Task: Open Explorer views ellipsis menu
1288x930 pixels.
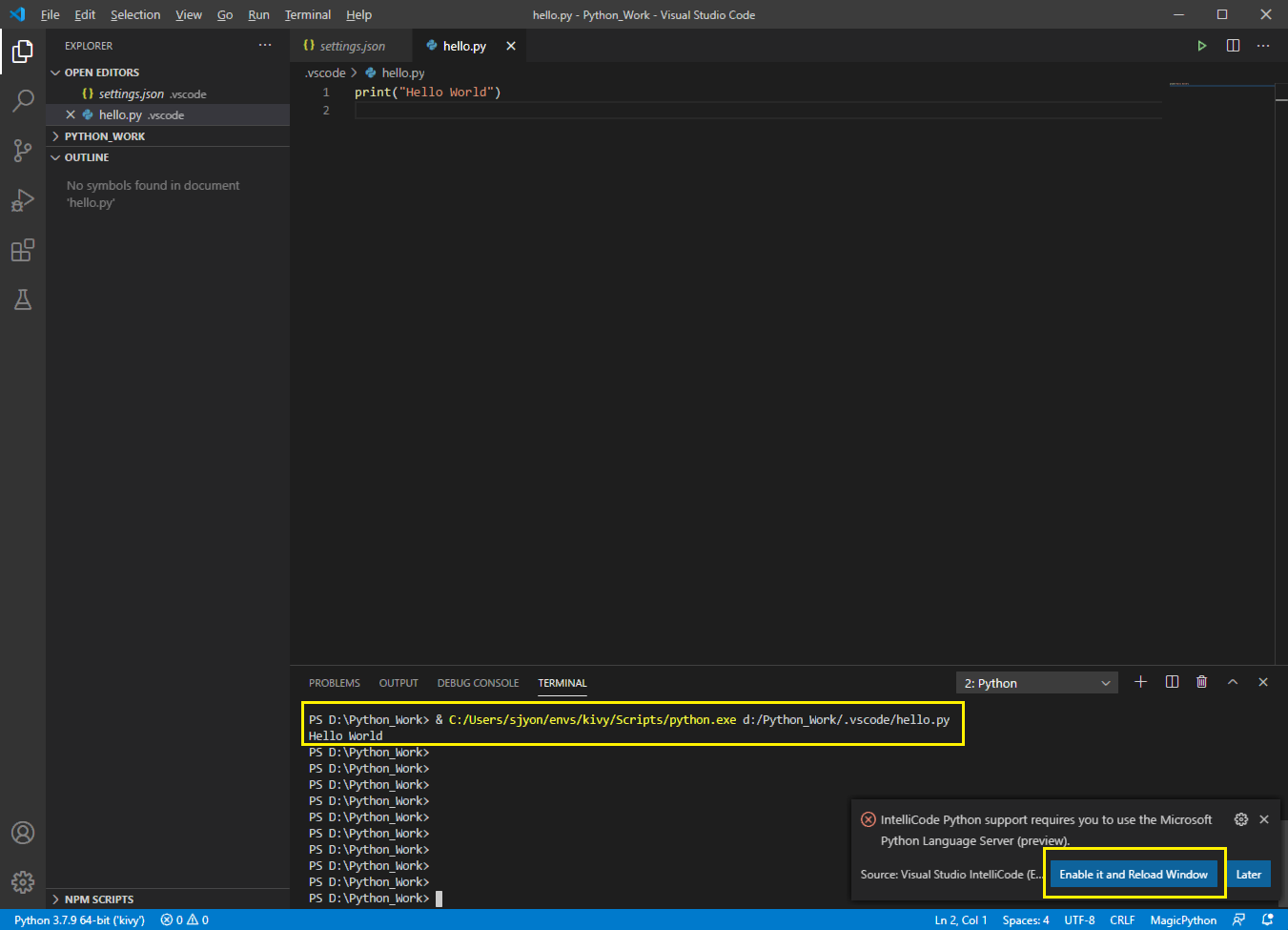Action: pos(265,46)
